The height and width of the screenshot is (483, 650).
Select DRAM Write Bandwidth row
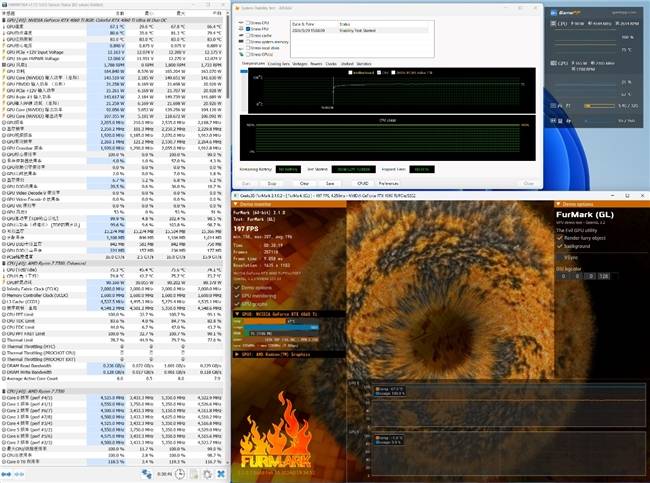tap(113, 372)
